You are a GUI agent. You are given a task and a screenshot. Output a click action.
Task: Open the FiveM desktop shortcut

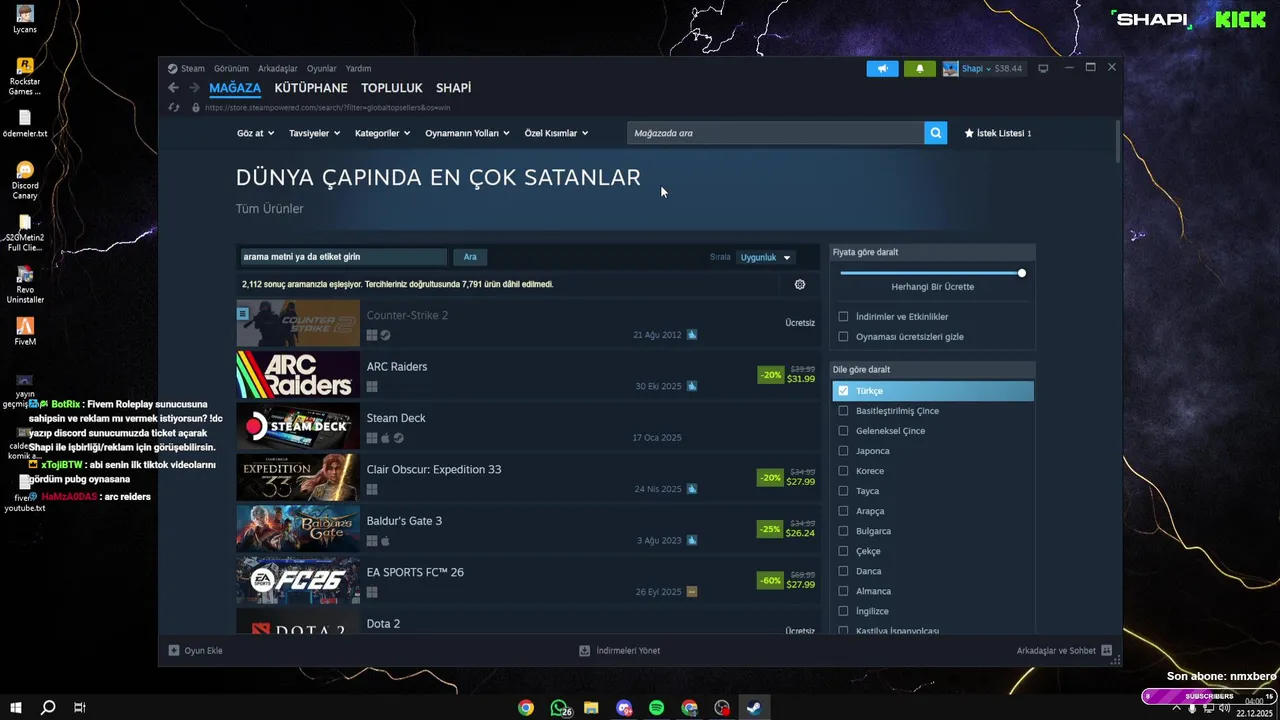pyautogui.click(x=25, y=330)
